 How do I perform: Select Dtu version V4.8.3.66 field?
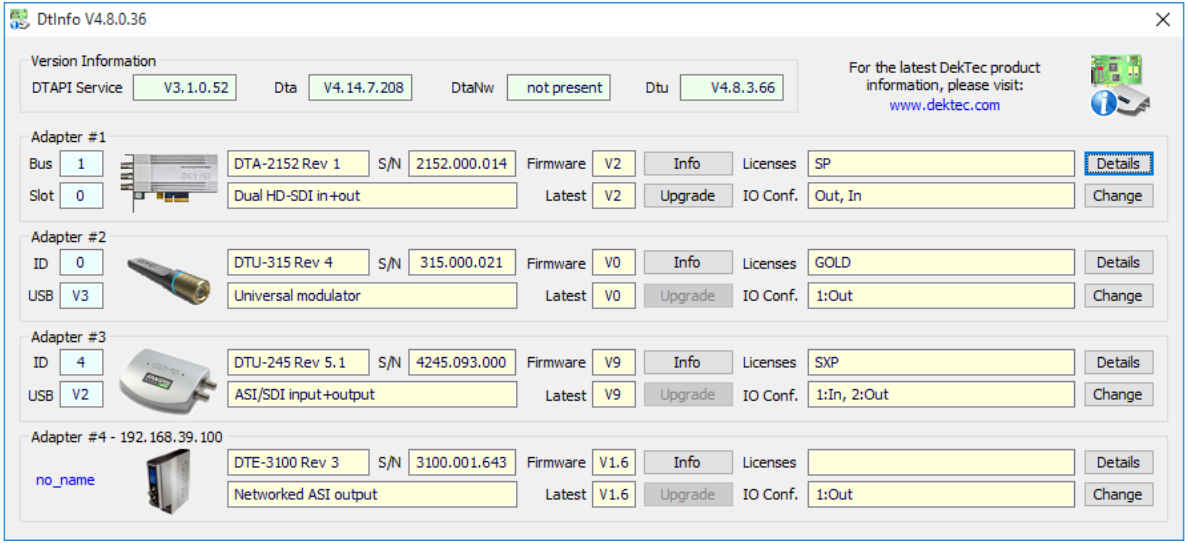pyautogui.click(x=731, y=87)
